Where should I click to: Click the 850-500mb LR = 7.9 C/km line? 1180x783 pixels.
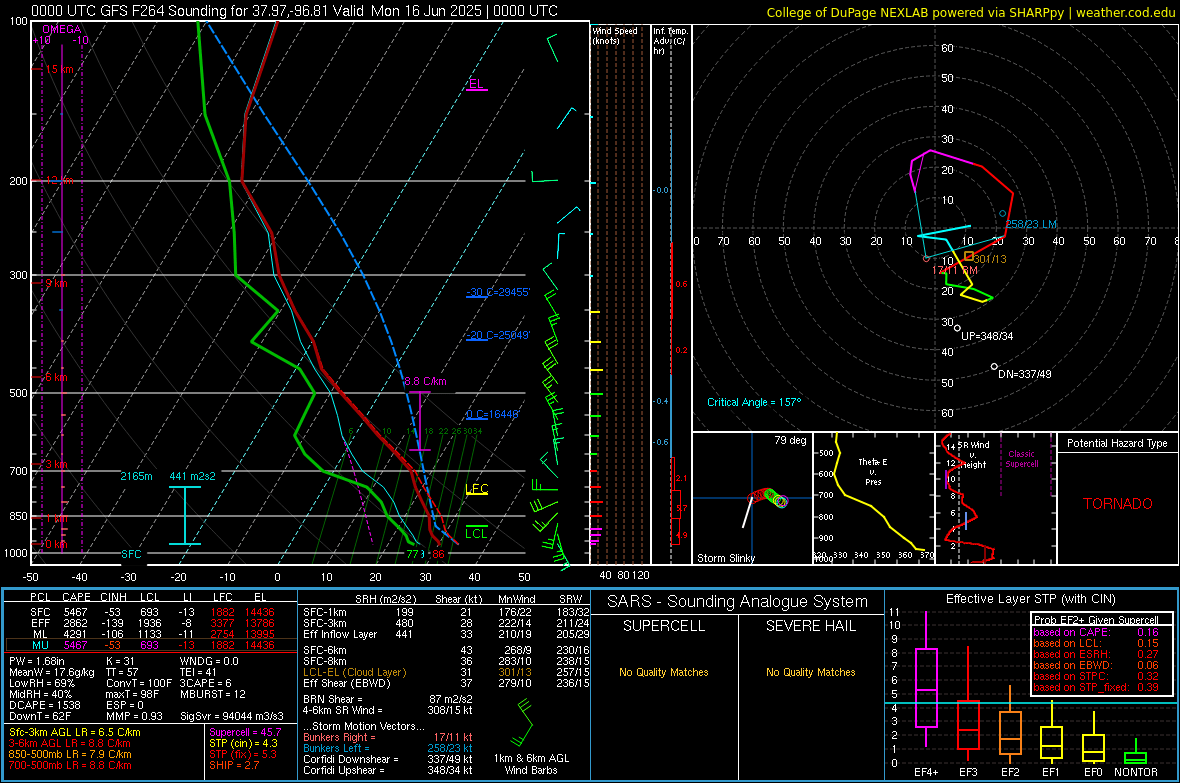point(70,754)
